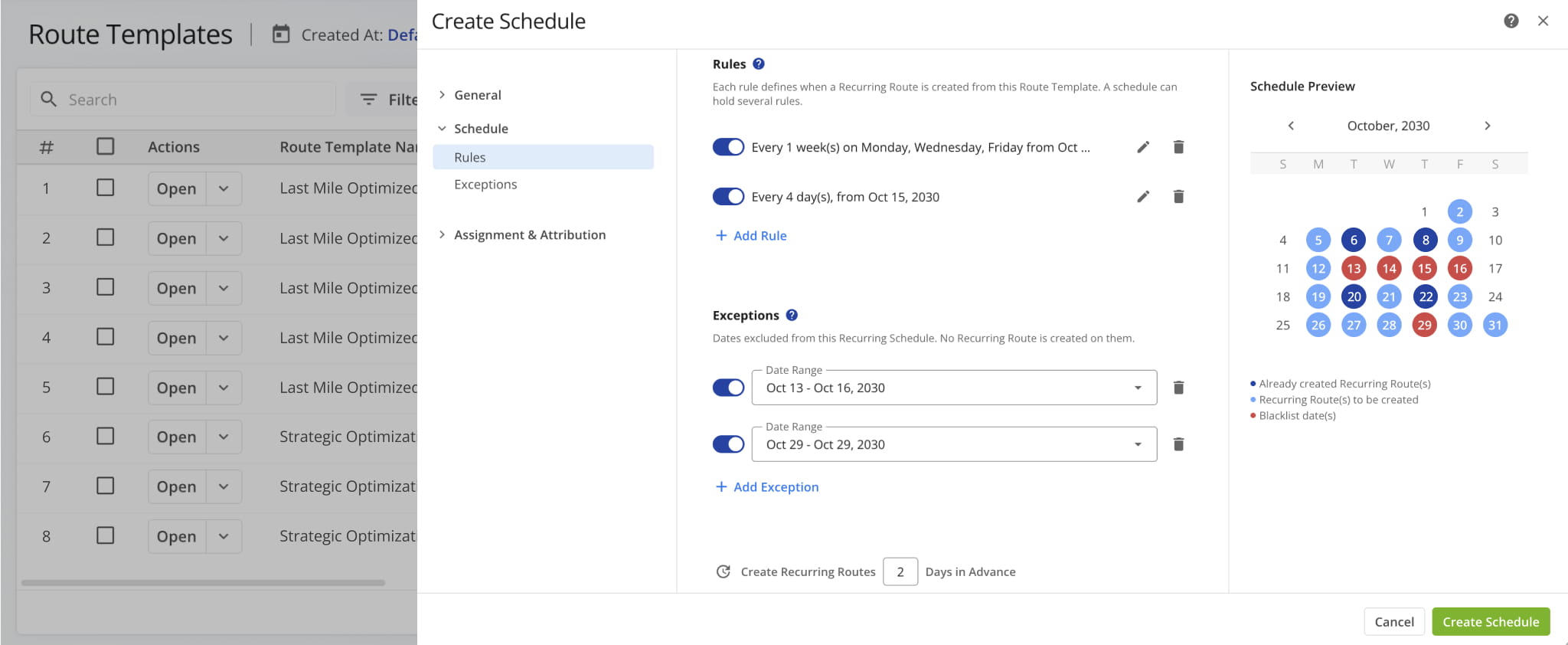Toggle off the Oct 13 - Oct 16 exception

(728, 388)
